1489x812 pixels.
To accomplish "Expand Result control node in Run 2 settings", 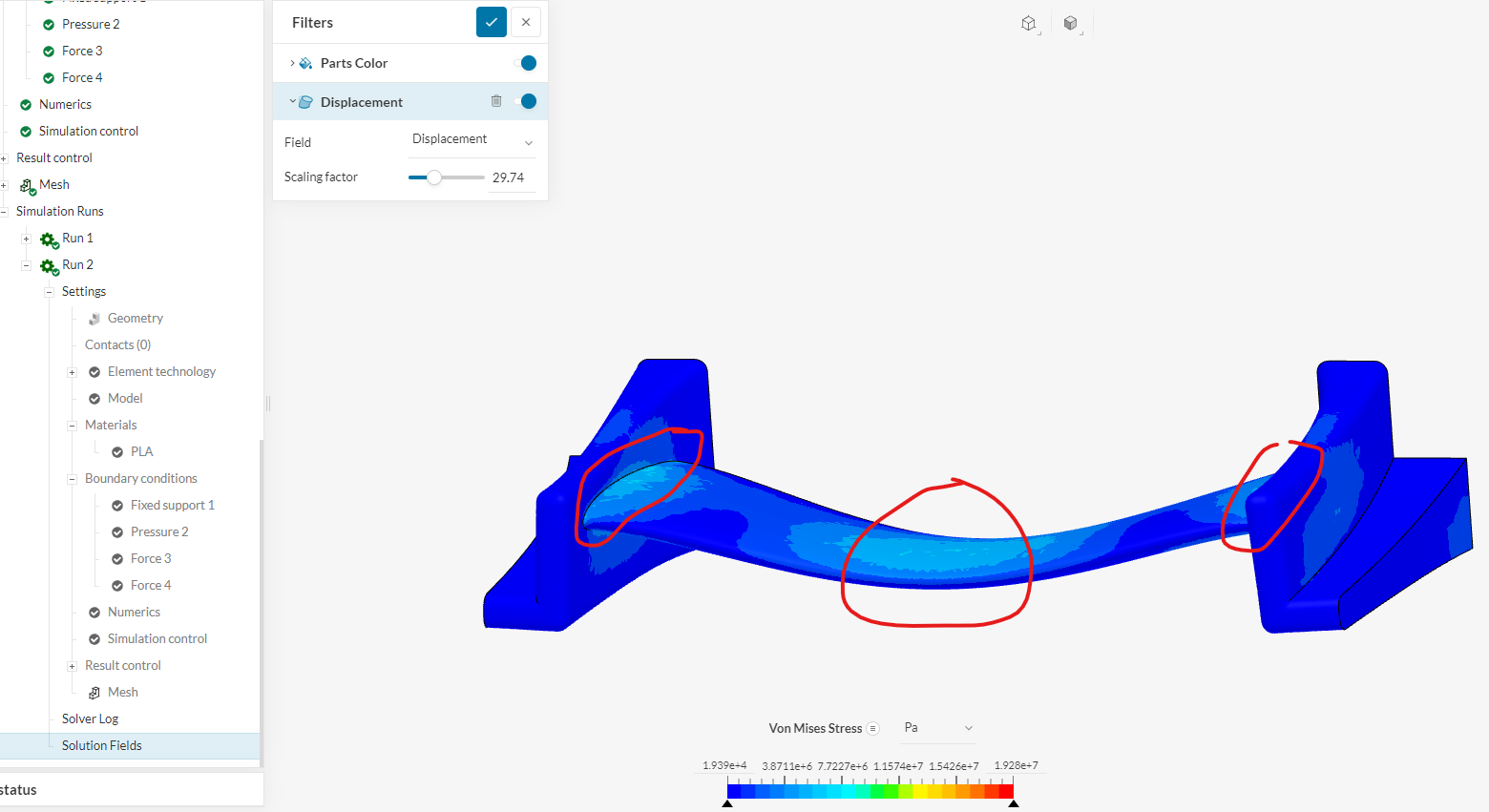I will pos(72,666).
